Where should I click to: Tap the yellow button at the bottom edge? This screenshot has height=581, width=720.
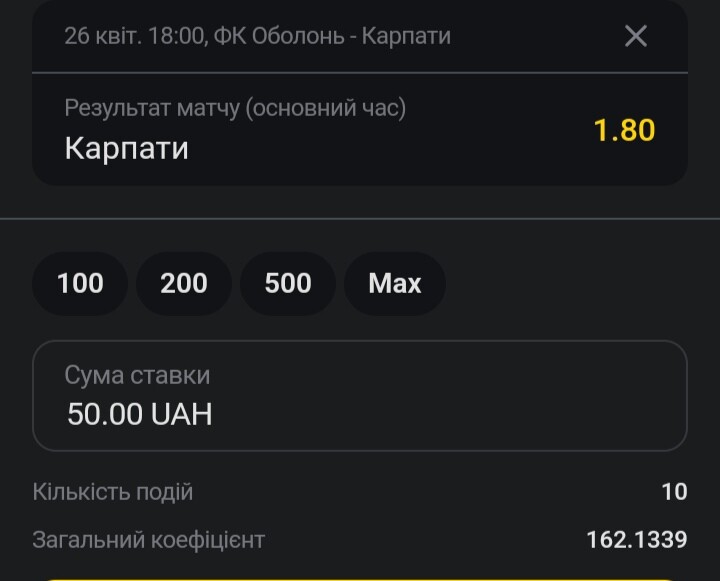[x=360, y=580]
